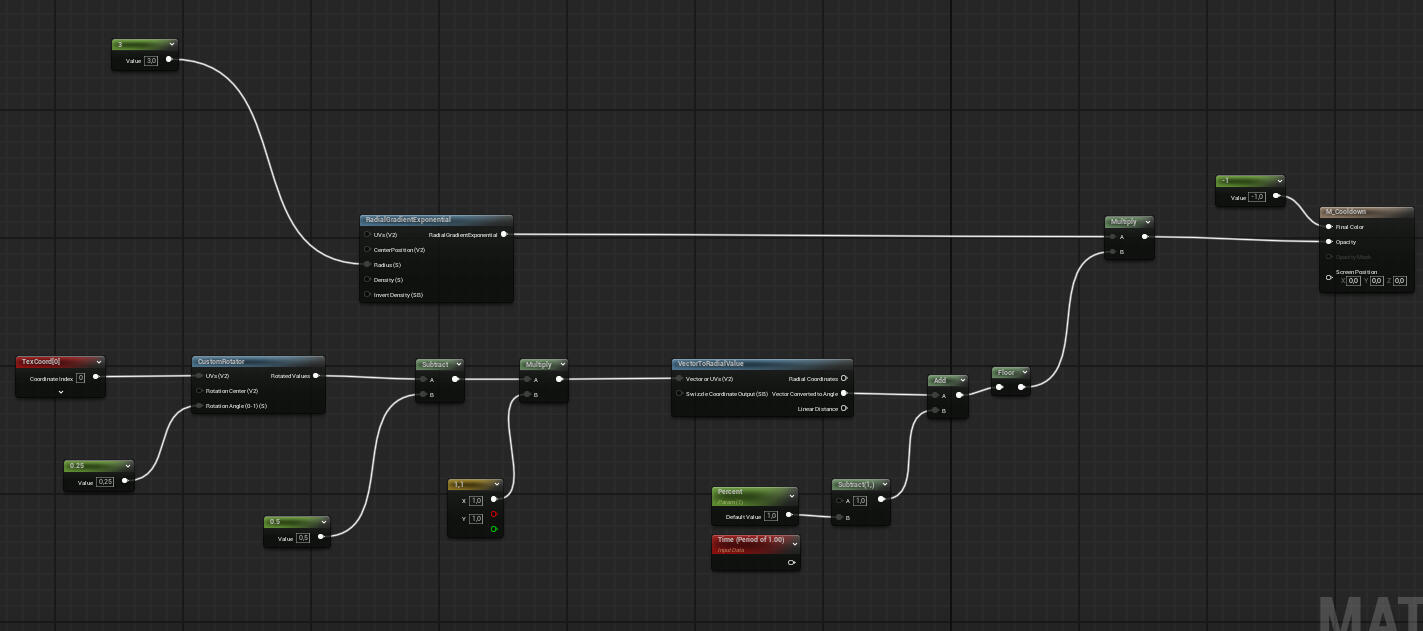The height and width of the screenshot is (631, 1423).
Task: Click the Rotated Values output pin
Action: 316,376
